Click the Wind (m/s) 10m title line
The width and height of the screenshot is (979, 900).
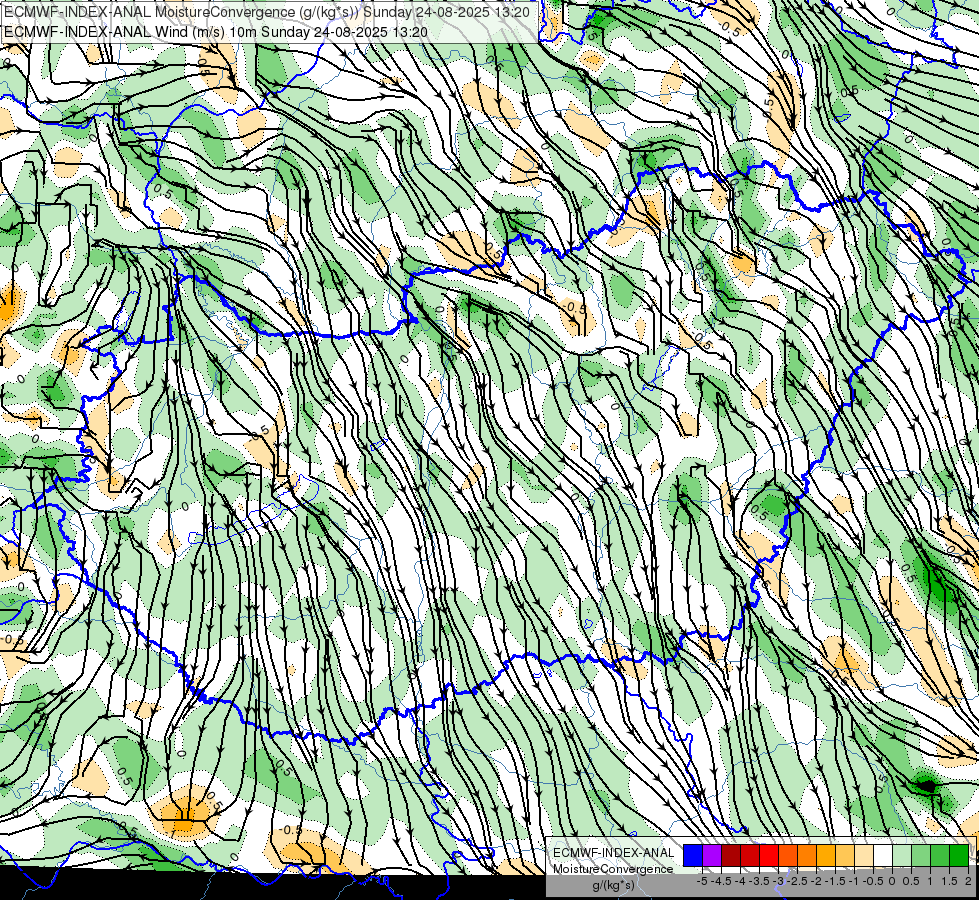(216, 31)
